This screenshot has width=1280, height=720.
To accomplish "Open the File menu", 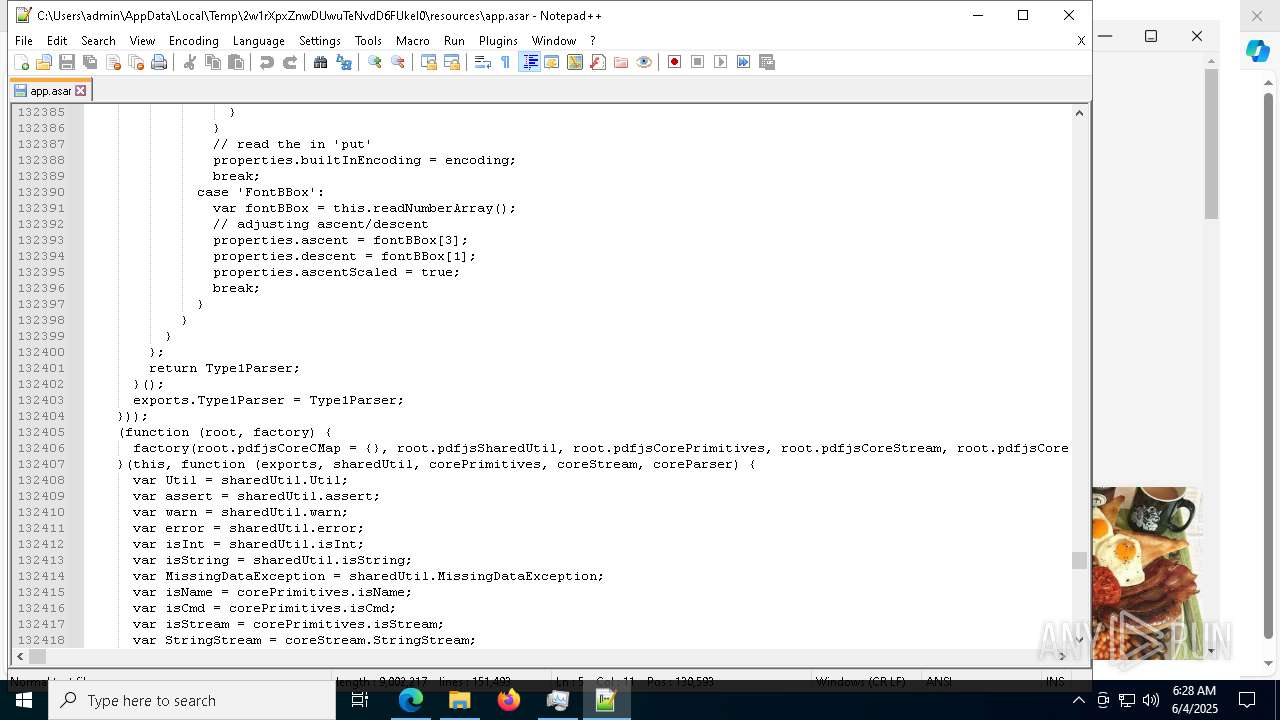I will (24, 41).
